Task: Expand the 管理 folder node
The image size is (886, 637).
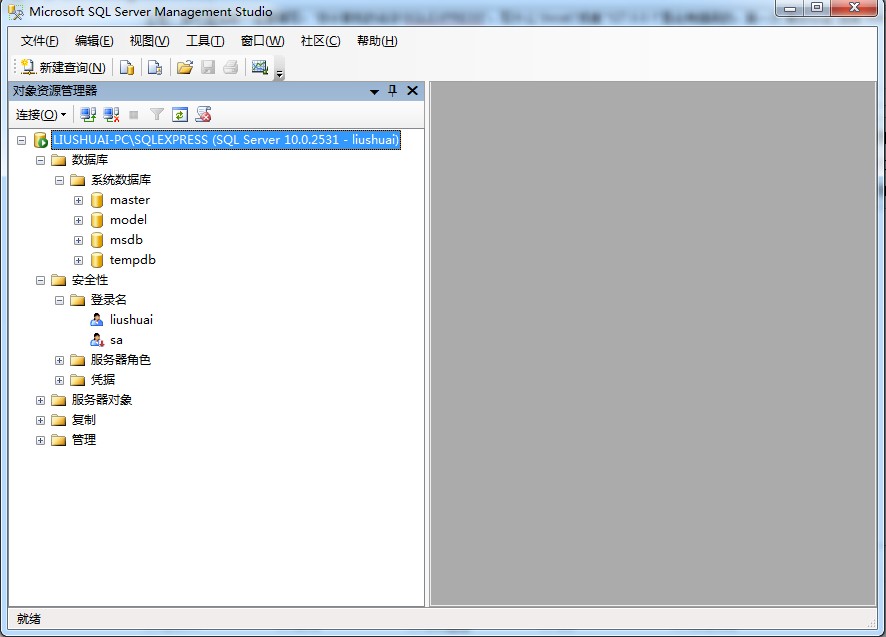Action: pos(41,440)
